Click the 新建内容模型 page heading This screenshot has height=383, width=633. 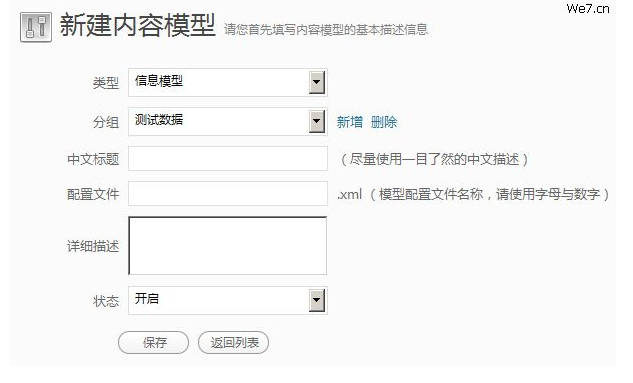click(138, 25)
